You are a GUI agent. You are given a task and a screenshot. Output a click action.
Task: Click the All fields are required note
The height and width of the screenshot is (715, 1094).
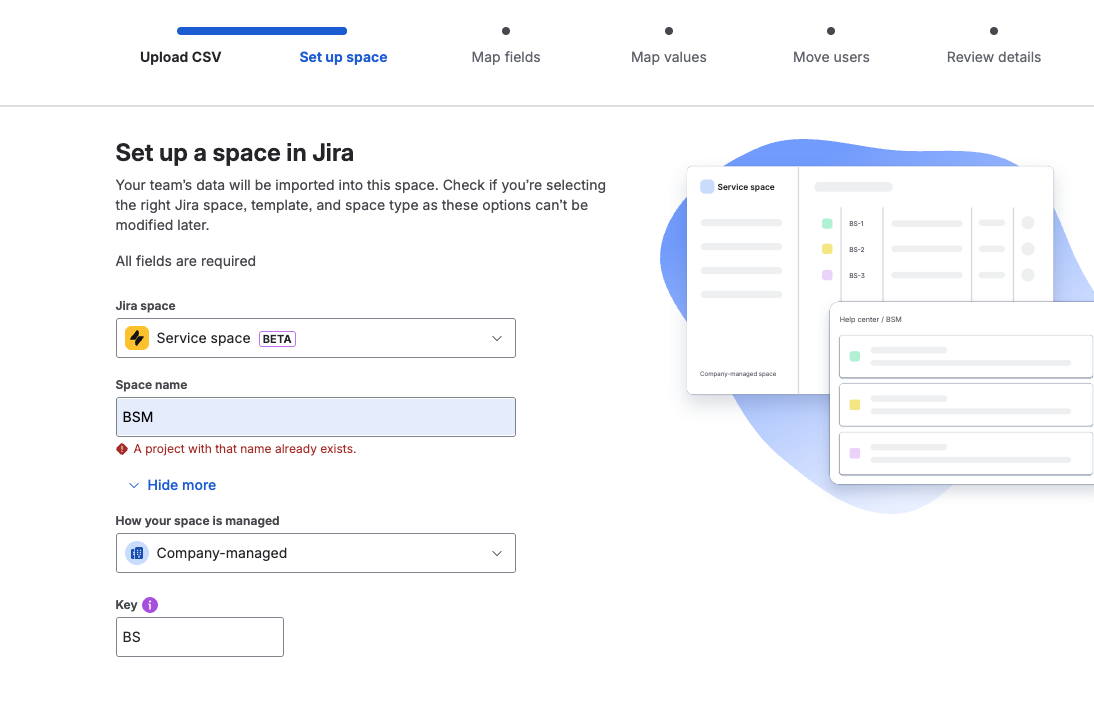pos(186,261)
